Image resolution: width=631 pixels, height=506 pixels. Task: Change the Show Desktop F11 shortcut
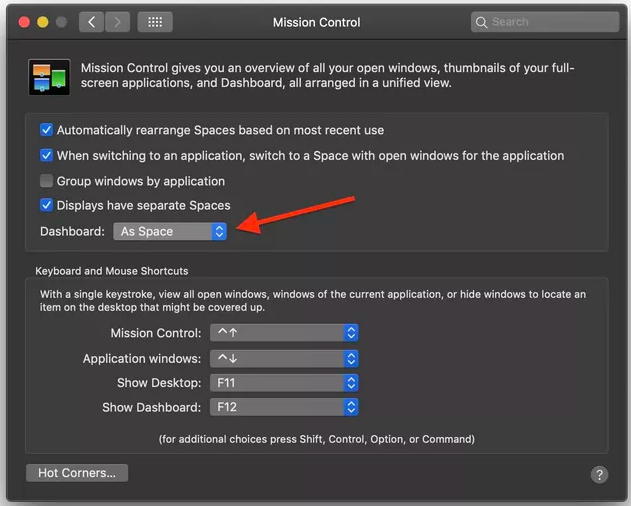pos(284,382)
